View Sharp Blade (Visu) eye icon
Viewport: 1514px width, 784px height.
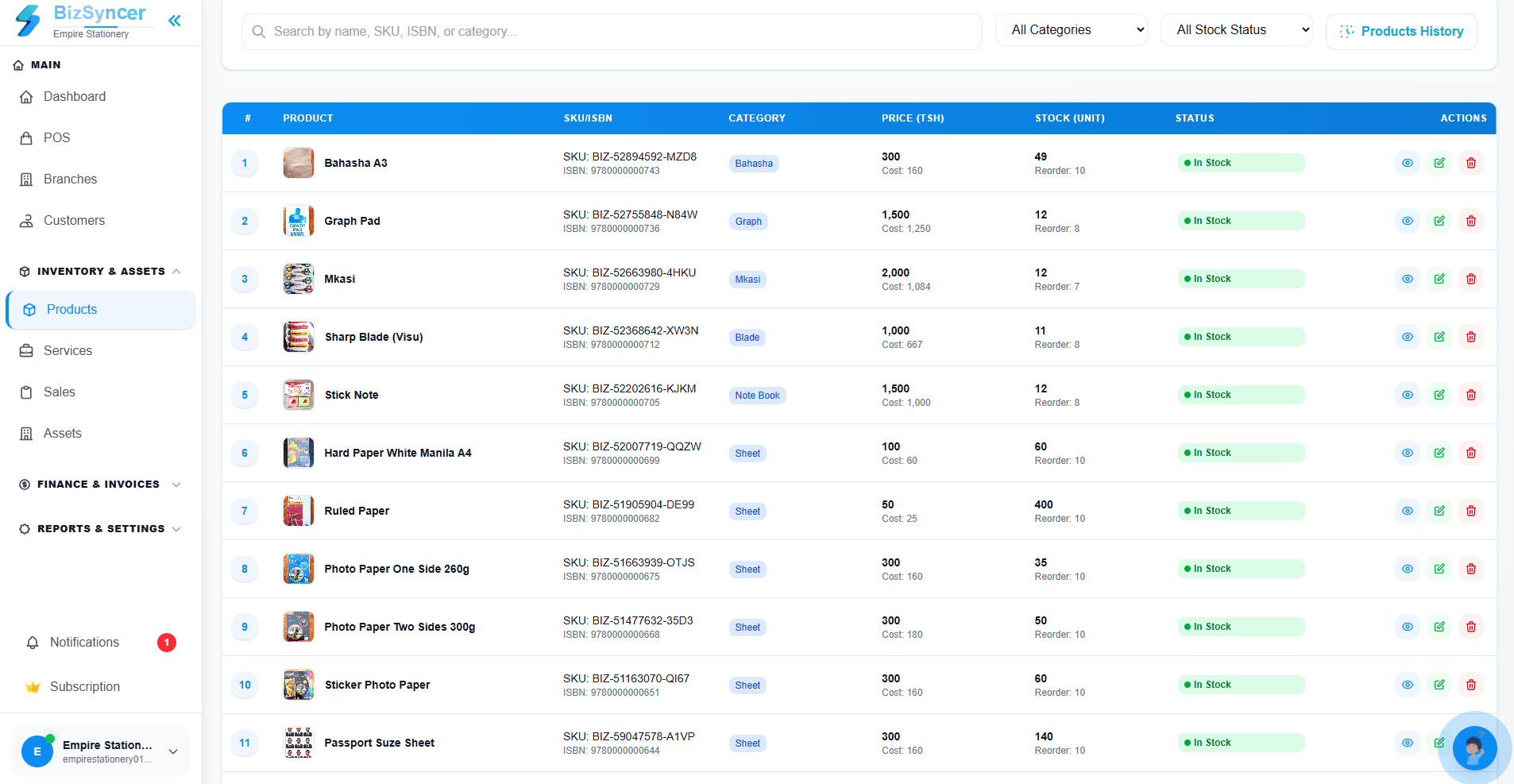click(1407, 337)
